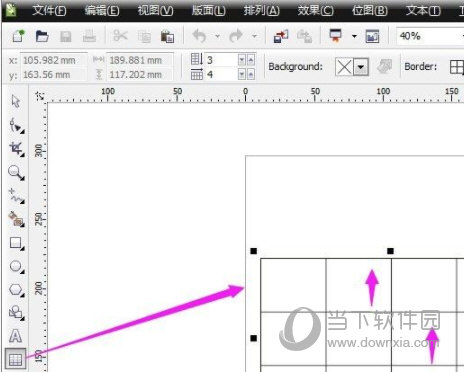The image size is (464, 372).
Task: Click the Border selection icon
Action: (x=456, y=67)
